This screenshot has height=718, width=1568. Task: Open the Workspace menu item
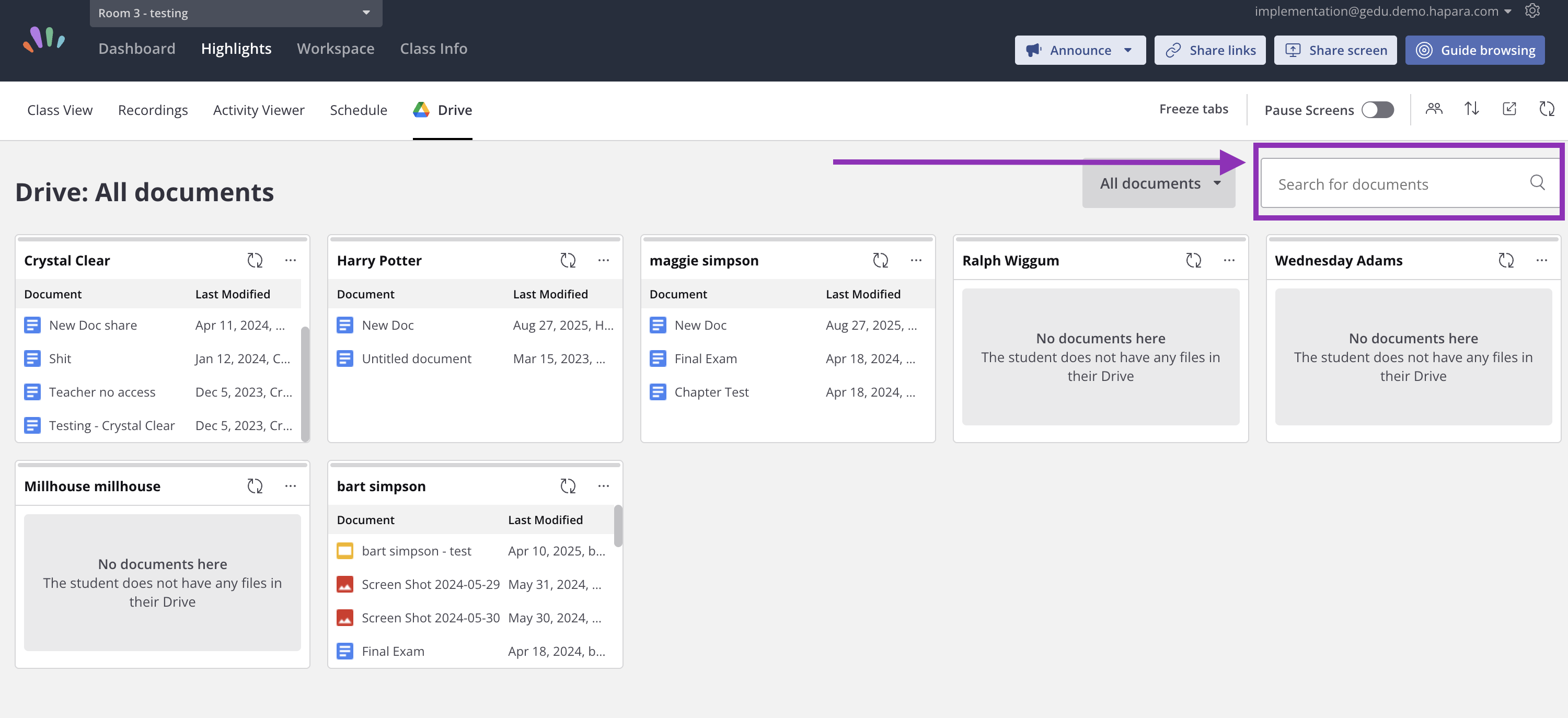(336, 49)
